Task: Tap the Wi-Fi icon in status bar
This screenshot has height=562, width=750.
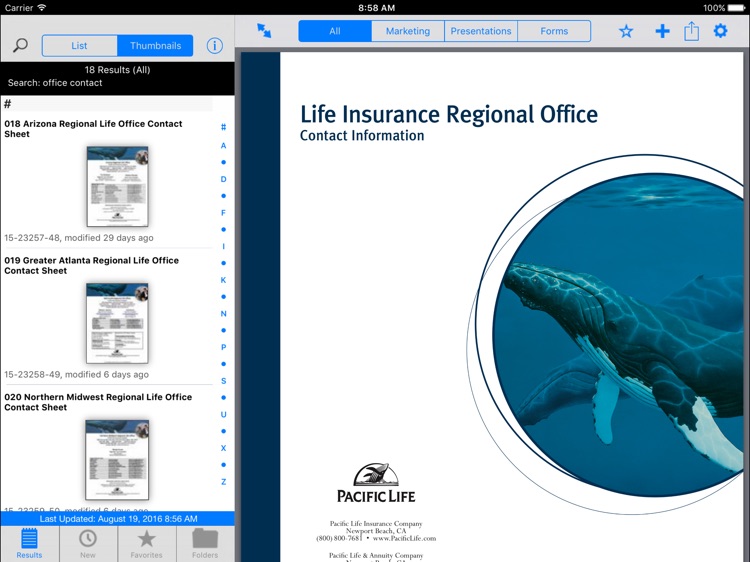Action: click(x=42, y=8)
